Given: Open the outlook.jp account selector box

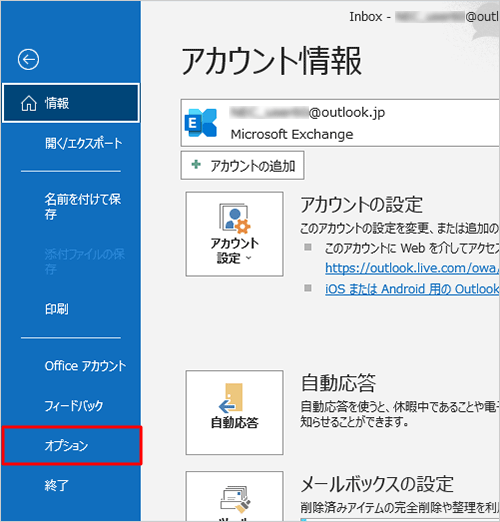Looking at the screenshot, I should click(x=340, y=123).
